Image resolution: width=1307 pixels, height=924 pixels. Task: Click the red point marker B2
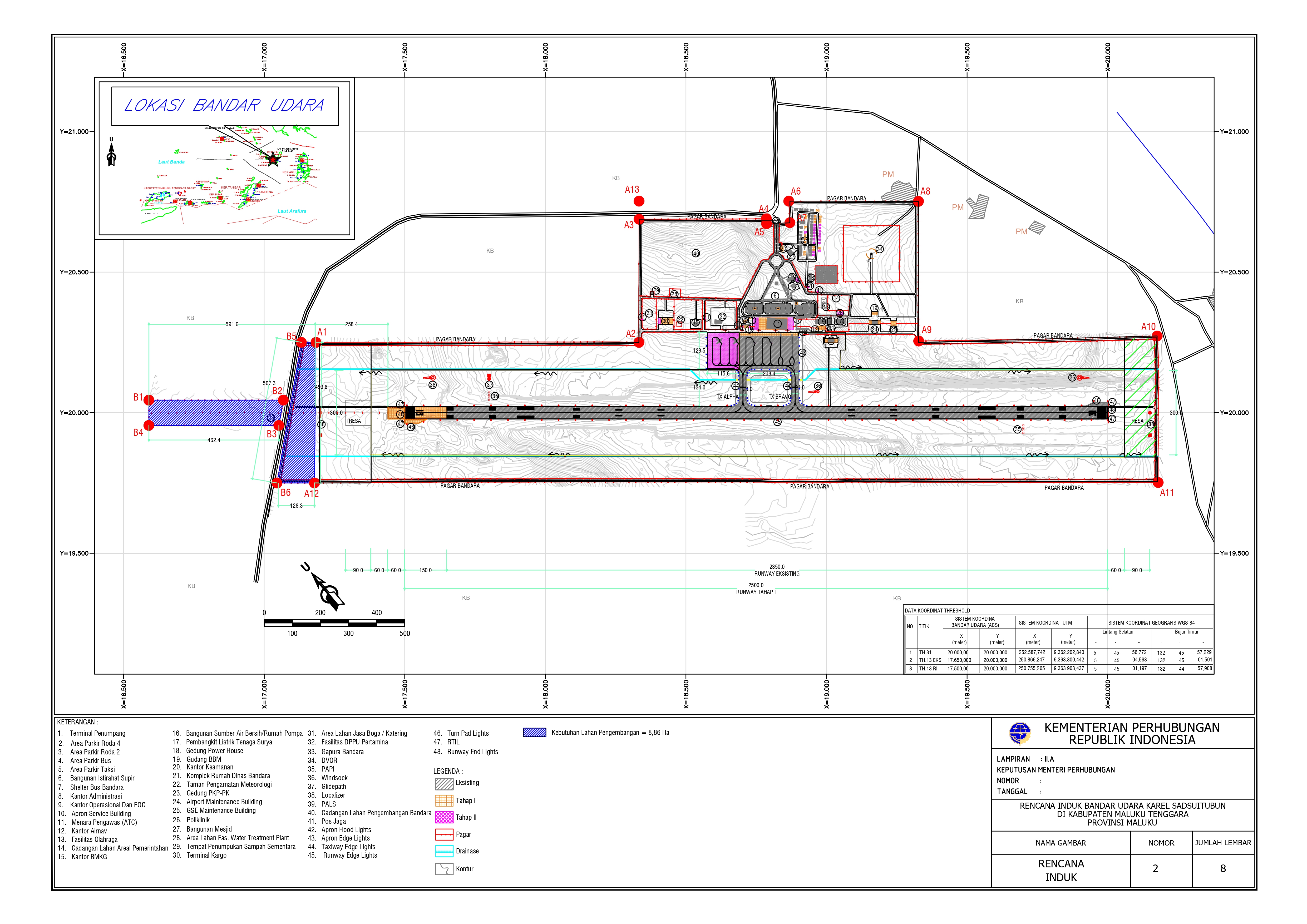(x=283, y=400)
